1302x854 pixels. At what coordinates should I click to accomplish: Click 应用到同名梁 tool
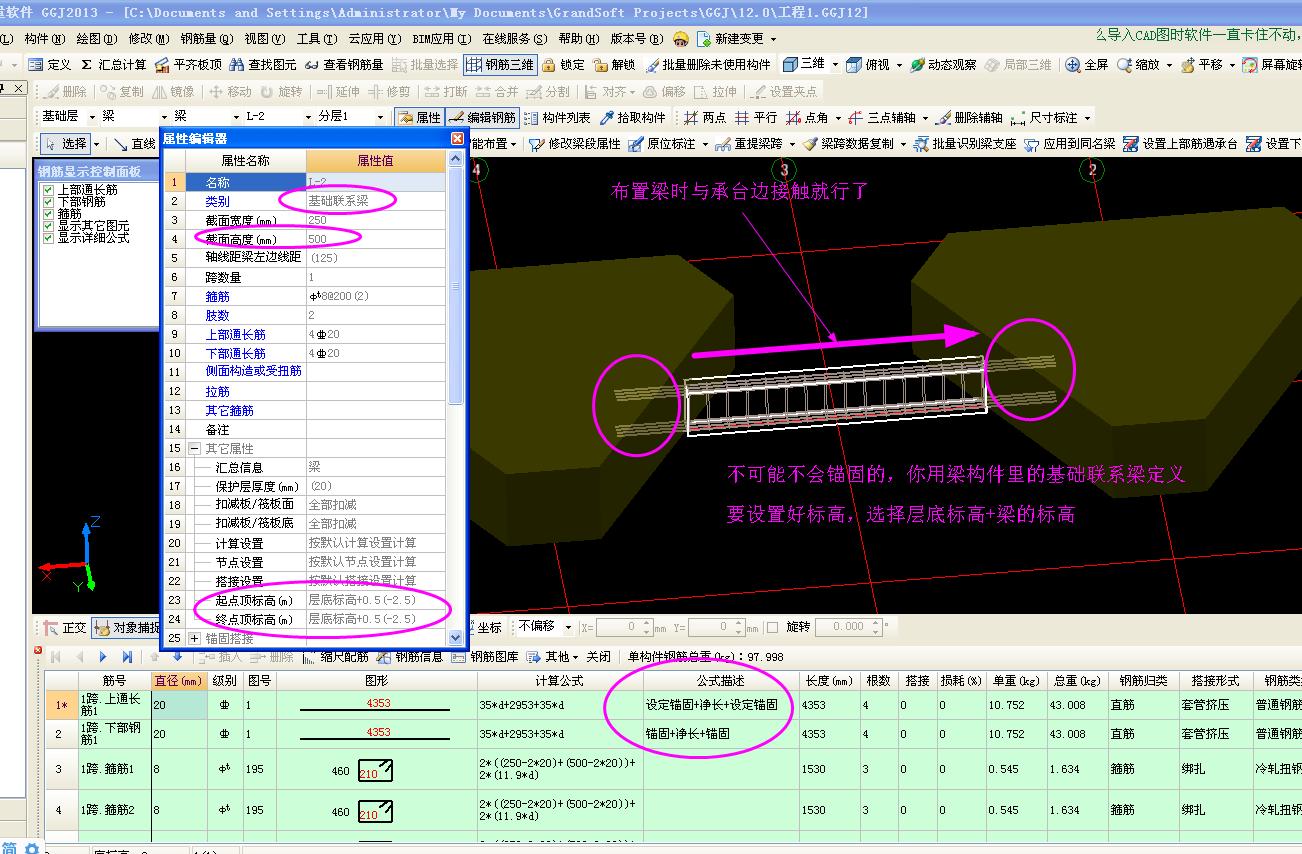coord(1068,143)
